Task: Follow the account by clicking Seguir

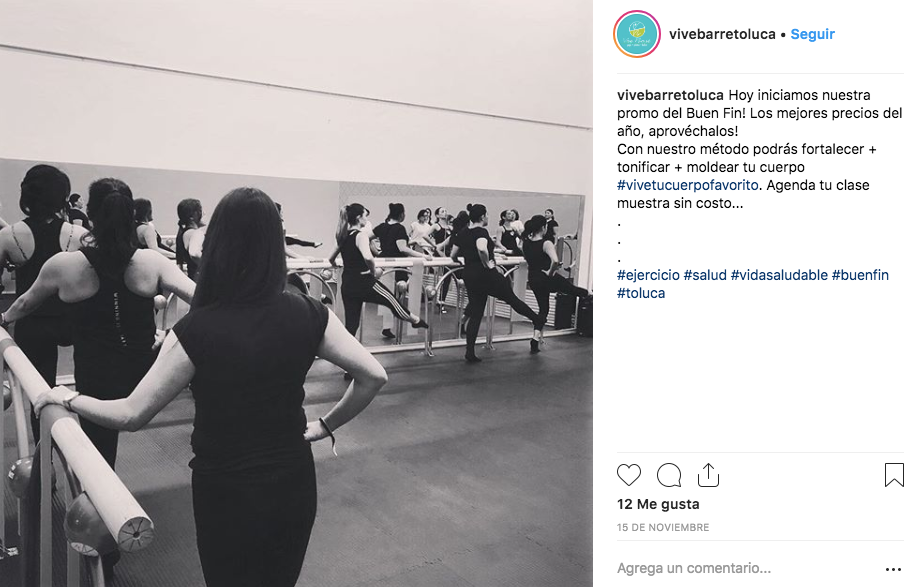Action: click(812, 34)
